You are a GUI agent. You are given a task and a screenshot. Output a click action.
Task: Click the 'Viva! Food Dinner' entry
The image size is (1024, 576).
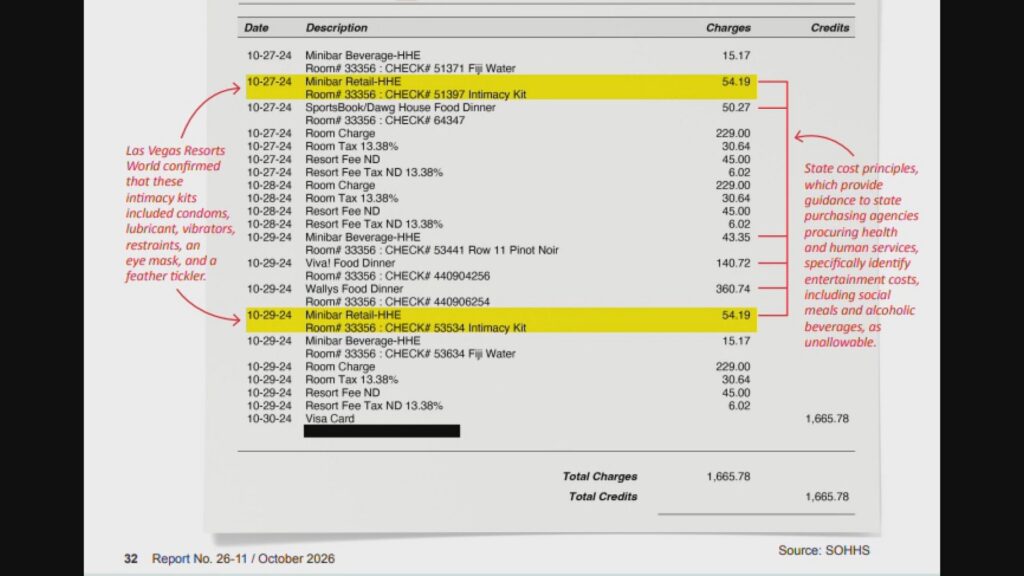point(350,263)
